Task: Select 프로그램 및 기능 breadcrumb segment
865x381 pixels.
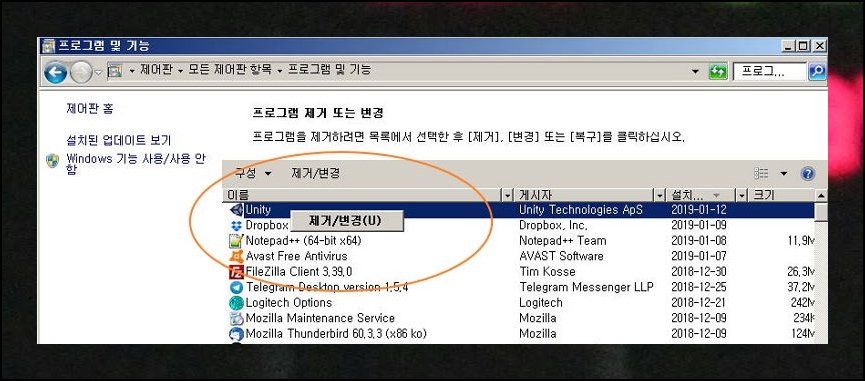Action: tap(329, 70)
